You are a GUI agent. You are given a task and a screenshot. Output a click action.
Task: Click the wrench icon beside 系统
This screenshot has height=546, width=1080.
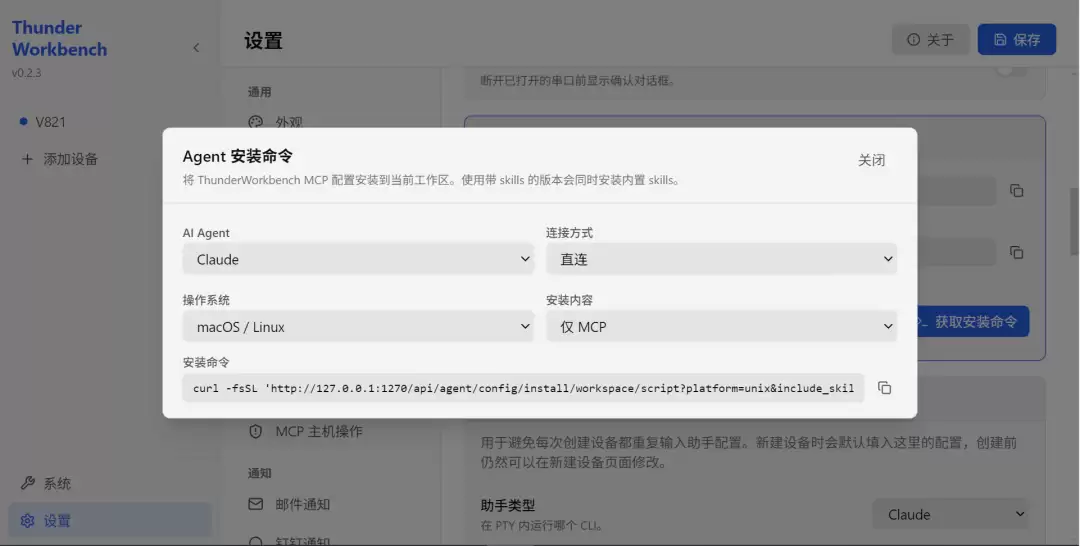coord(28,483)
